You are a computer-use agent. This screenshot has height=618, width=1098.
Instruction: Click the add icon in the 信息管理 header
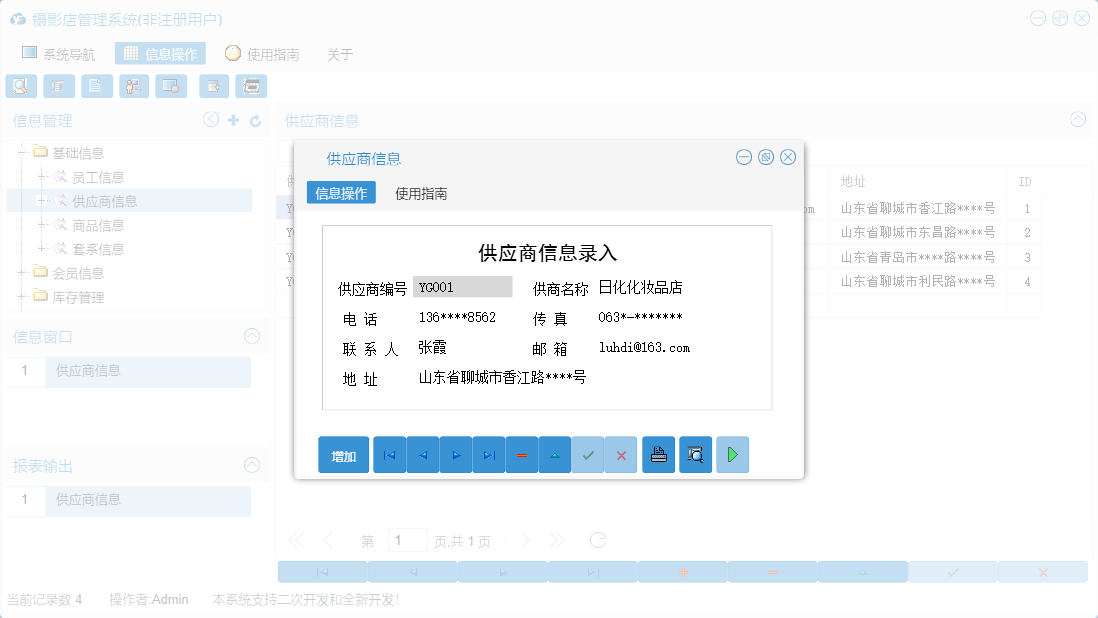[x=232, y=119]
